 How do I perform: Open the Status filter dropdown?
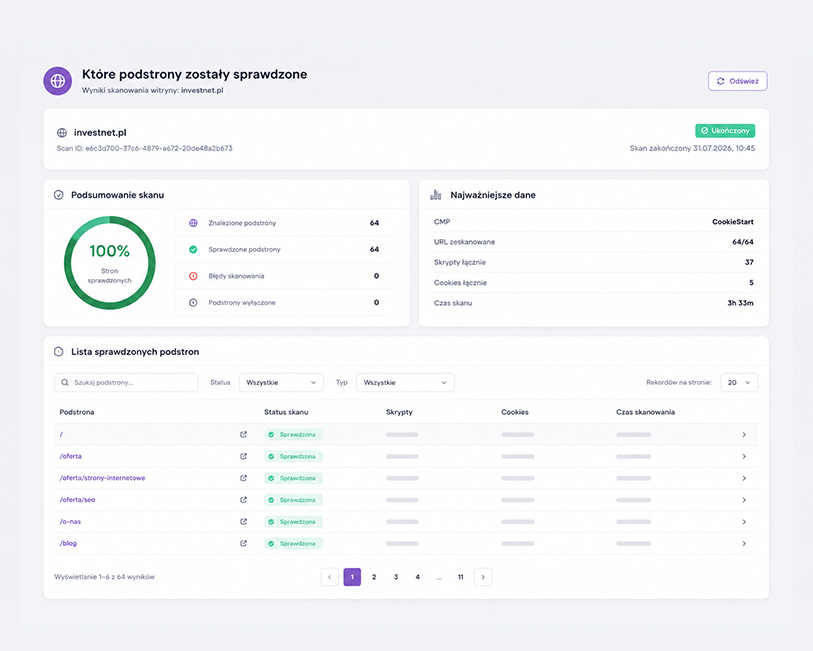click(281, 383)
